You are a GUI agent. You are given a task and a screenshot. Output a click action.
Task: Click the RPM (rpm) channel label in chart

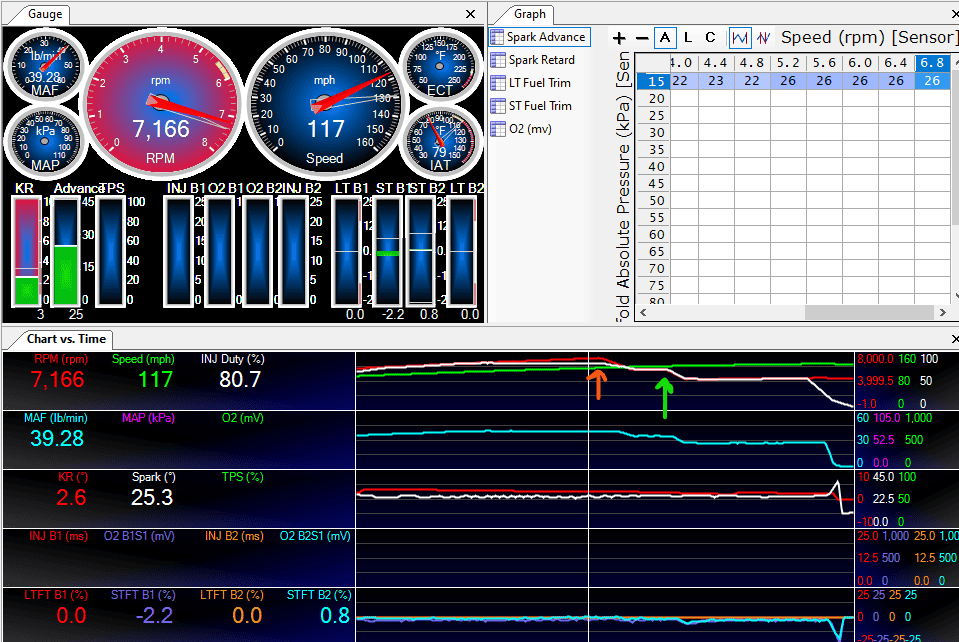pyautogui.click(x=61, y=359)
